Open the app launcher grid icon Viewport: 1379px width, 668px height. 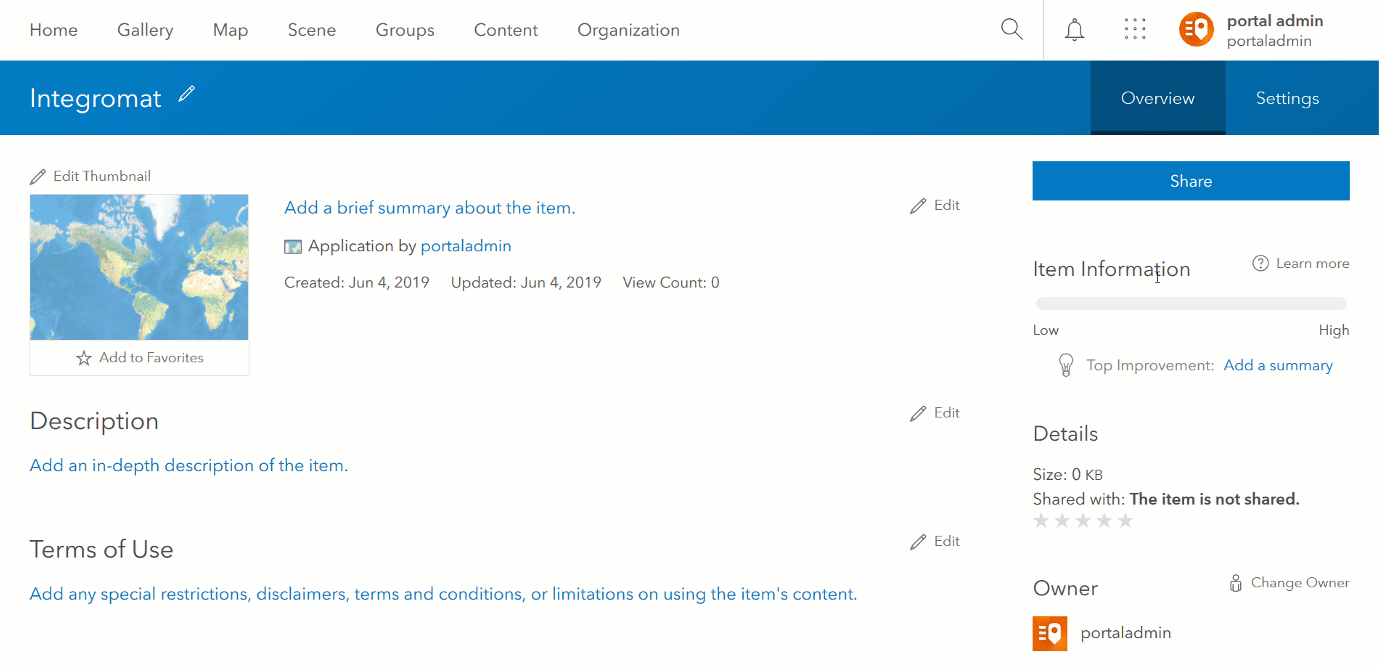[1135, 30]
